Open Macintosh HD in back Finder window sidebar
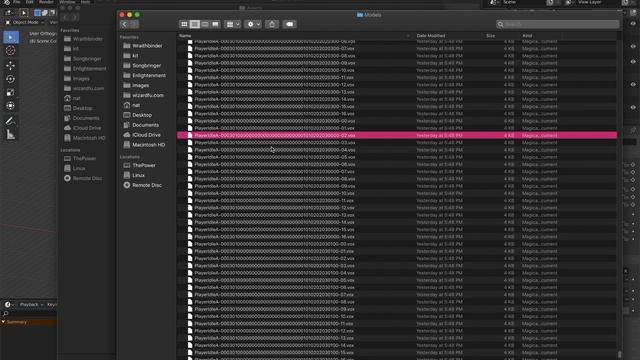Screen dimensions: 640x360 pyautogui.click(x=89, y=138)
